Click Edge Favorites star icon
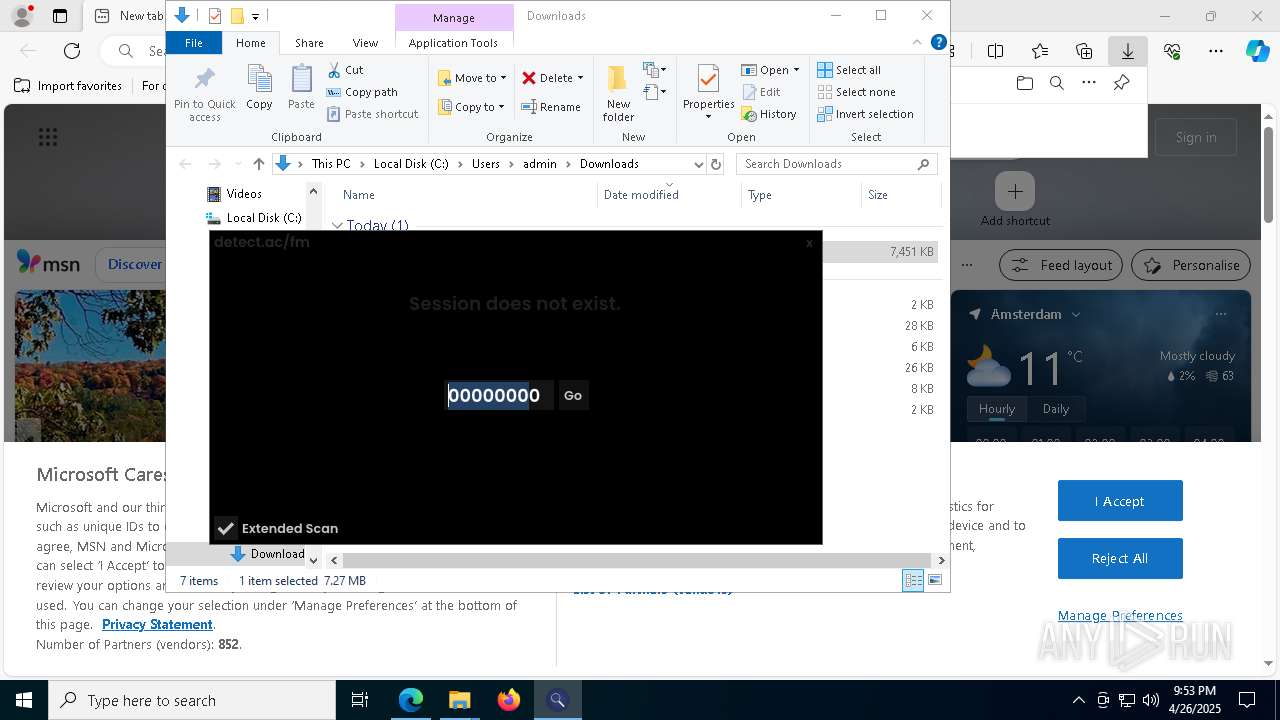The width and height of the screenshot is (1280, 720). 1040,51
